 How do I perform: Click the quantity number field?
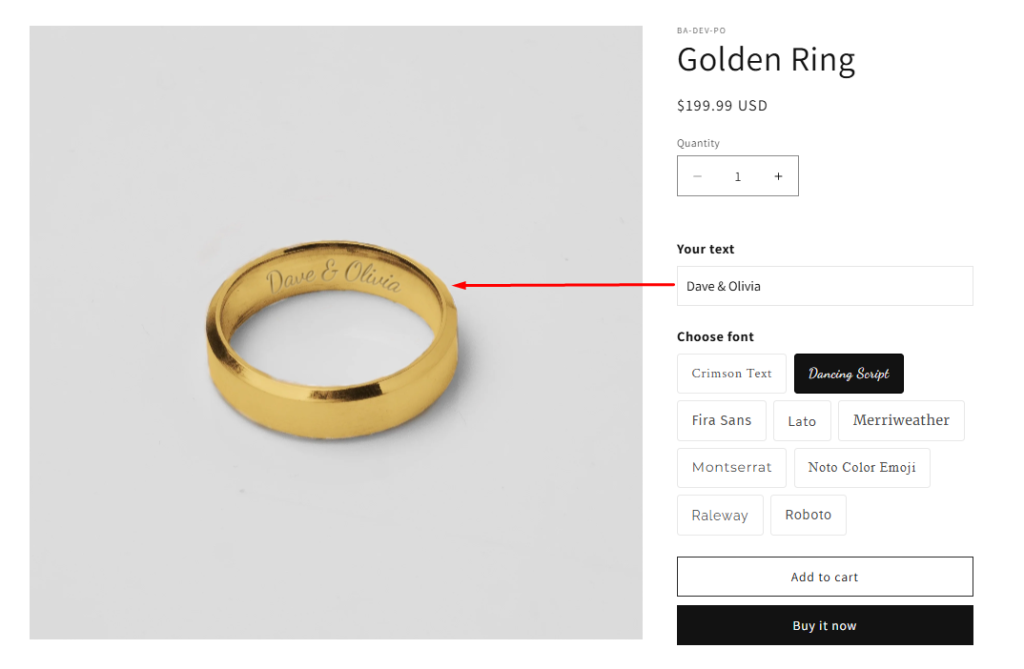(x=738, y=176)
